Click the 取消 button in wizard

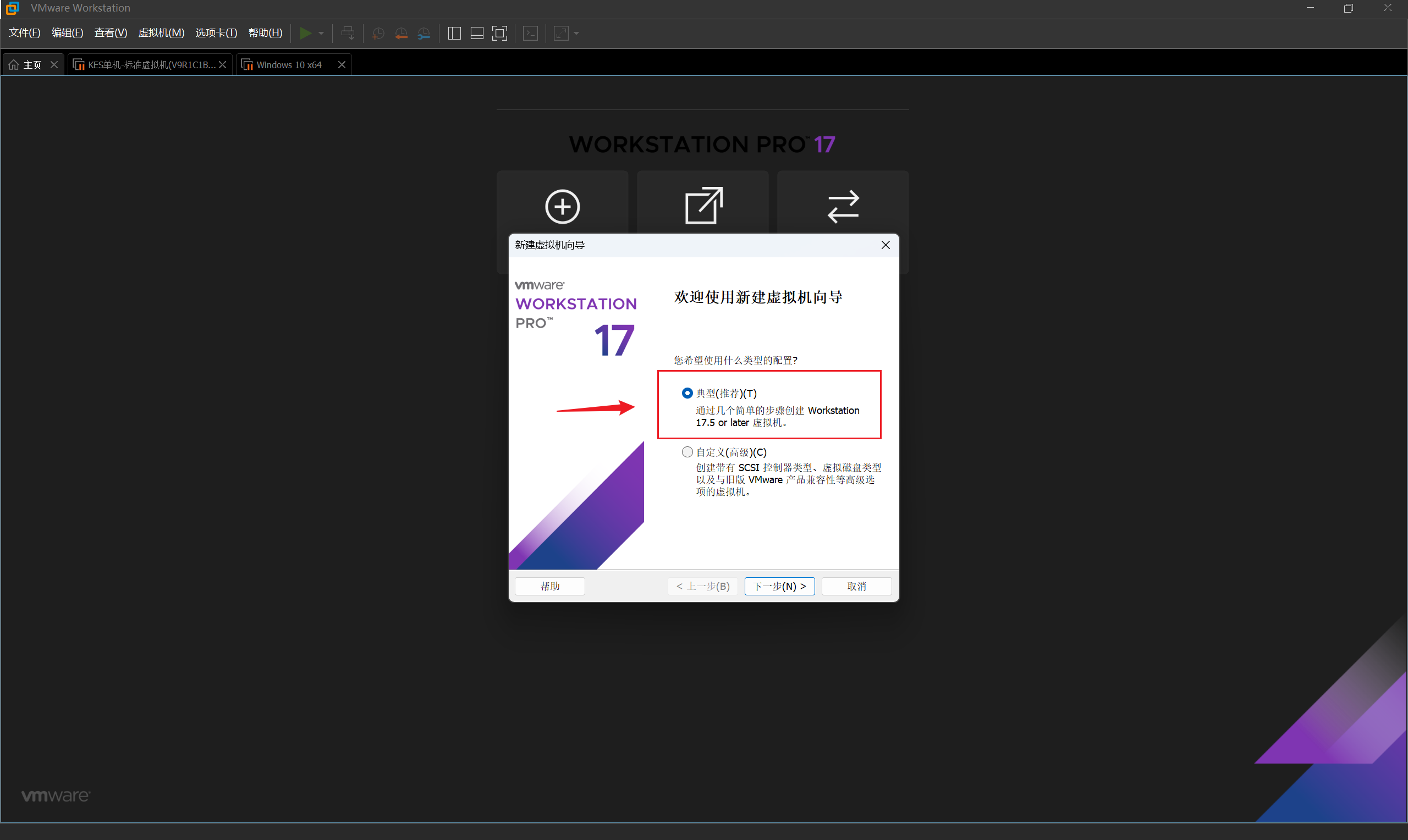pos(856,586)
